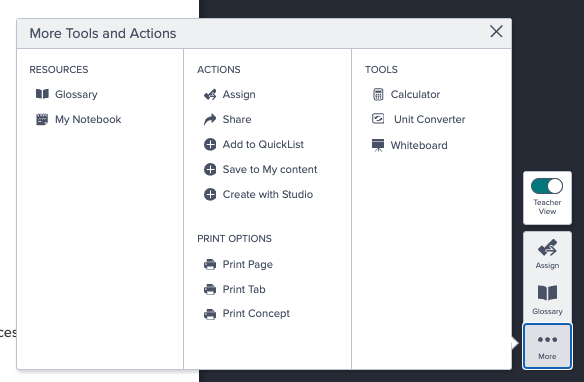This screenshot has height=382, width=584.
Task: Select the Save to My content text
Action: tap(270, 169)
